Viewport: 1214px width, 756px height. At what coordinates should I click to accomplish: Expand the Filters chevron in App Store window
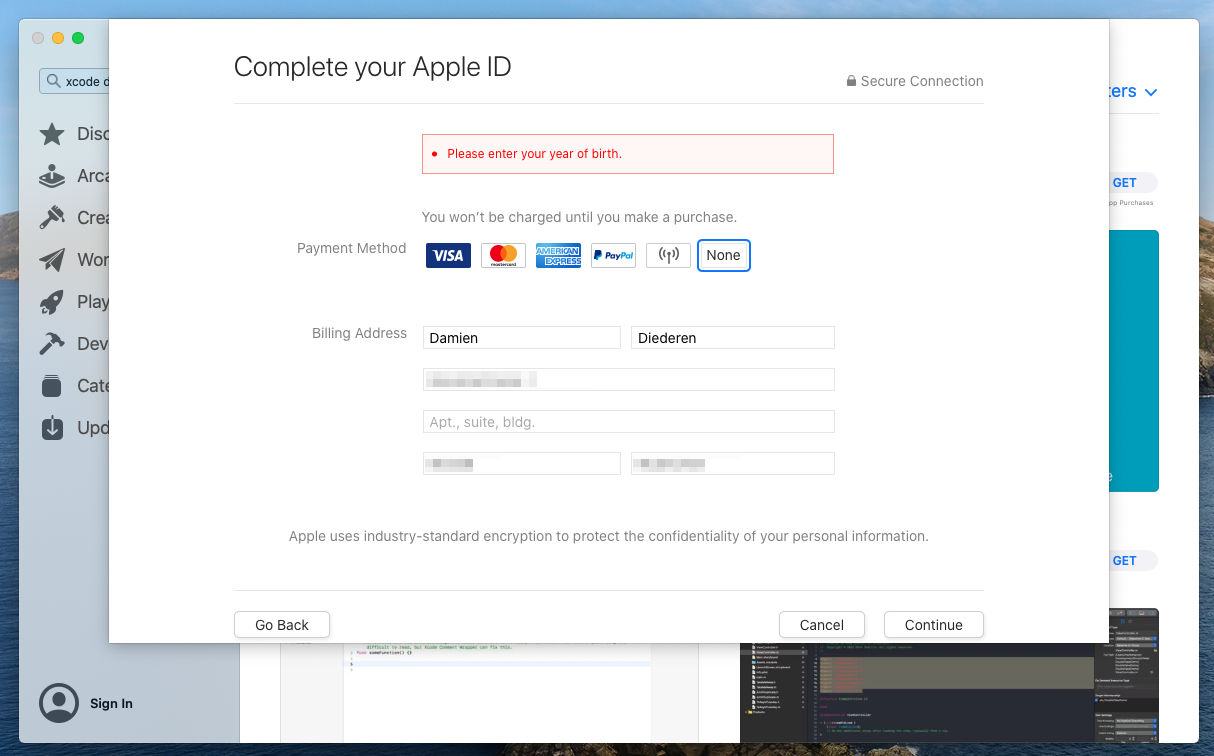pyautogui.click(x=1151, y=92)
